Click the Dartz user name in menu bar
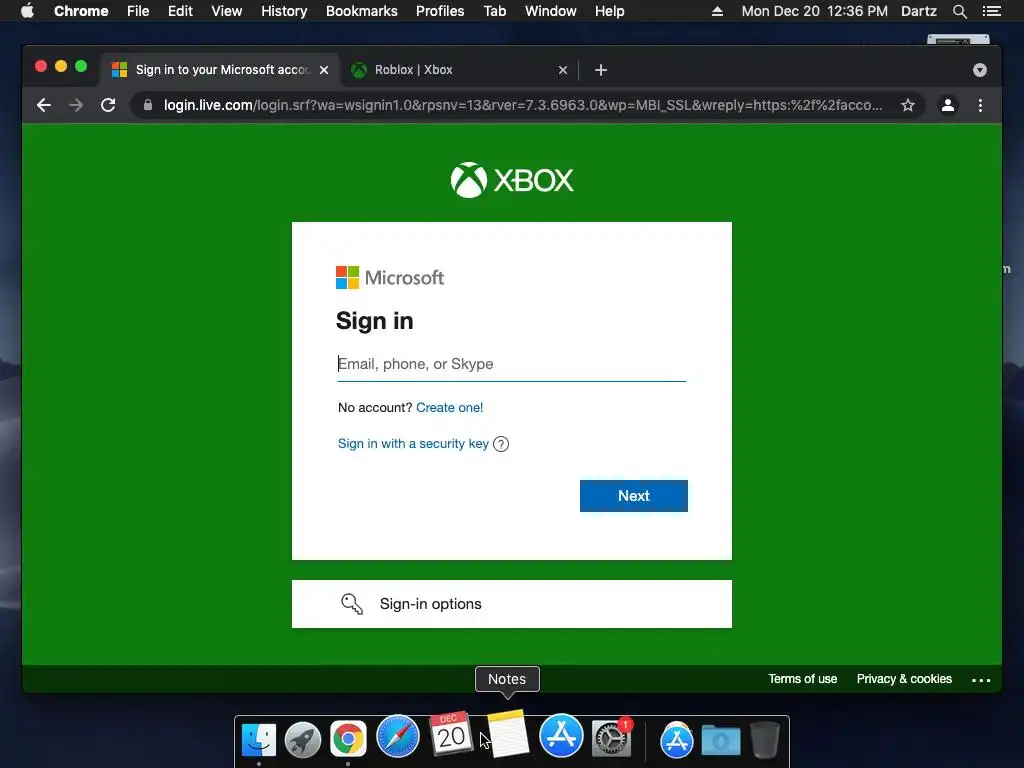This screenshot has width=1024, height=768. click(919, 10)
